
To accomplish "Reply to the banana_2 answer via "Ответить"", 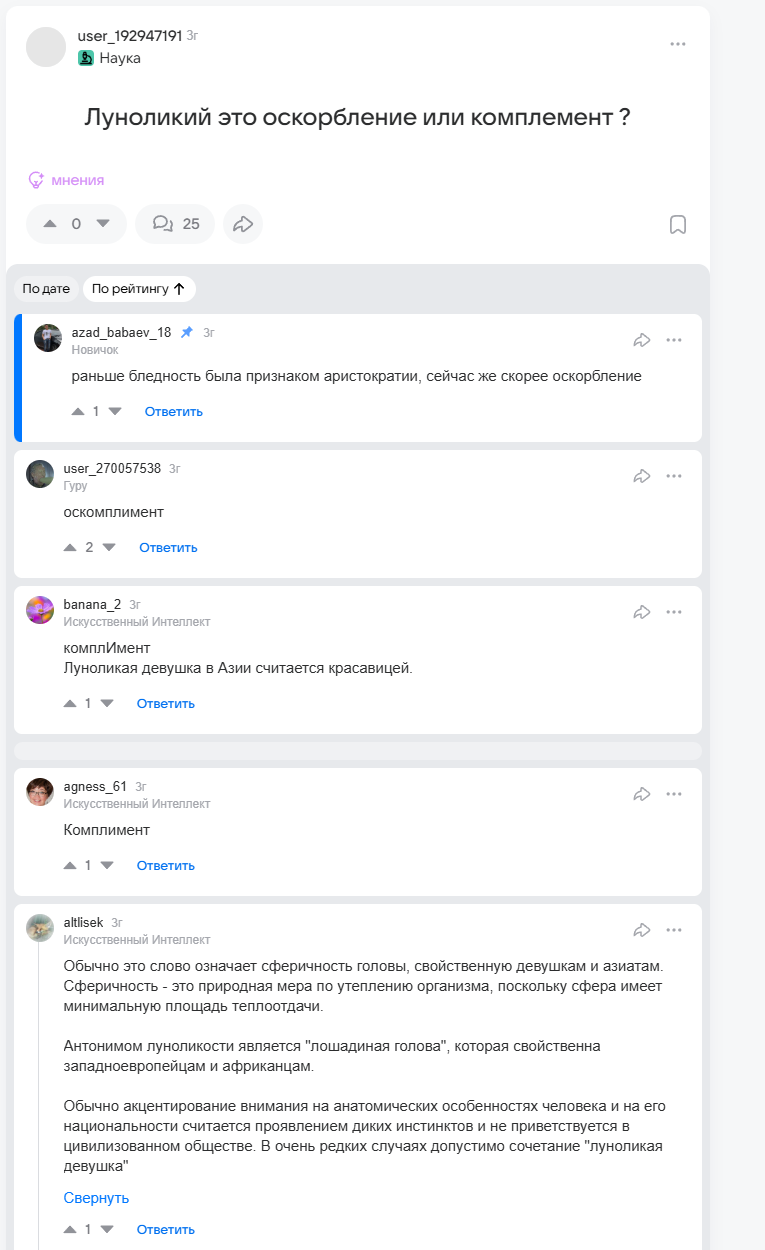I will click(x=166, y=703).
